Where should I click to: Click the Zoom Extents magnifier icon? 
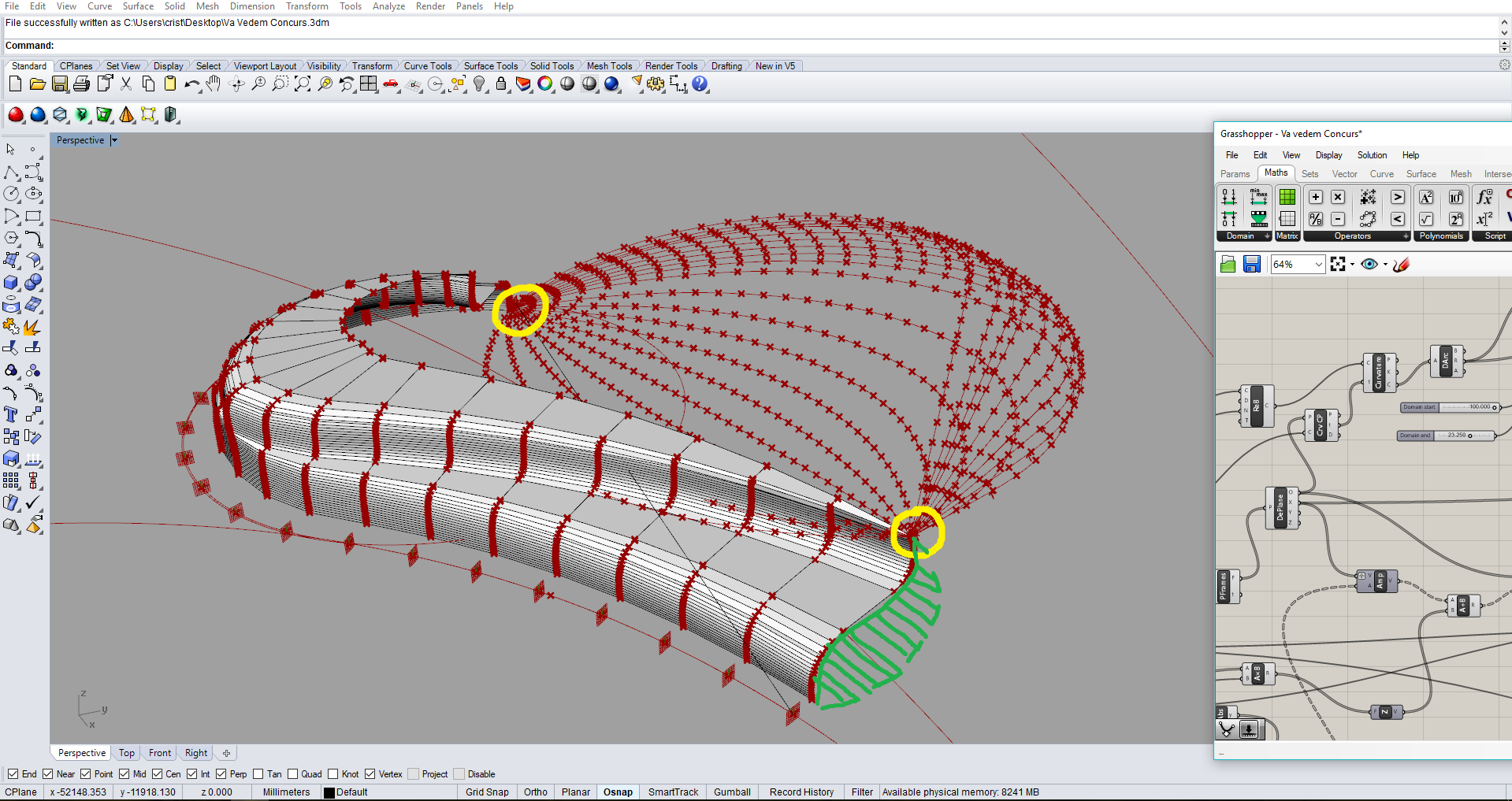(303, 84)
